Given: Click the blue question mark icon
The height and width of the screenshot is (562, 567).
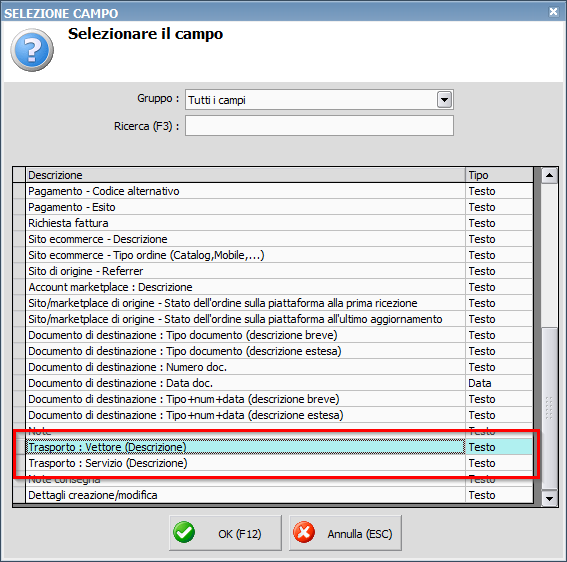Looking at the screenshot, I should pyautogui.click(x=32, y=50).
